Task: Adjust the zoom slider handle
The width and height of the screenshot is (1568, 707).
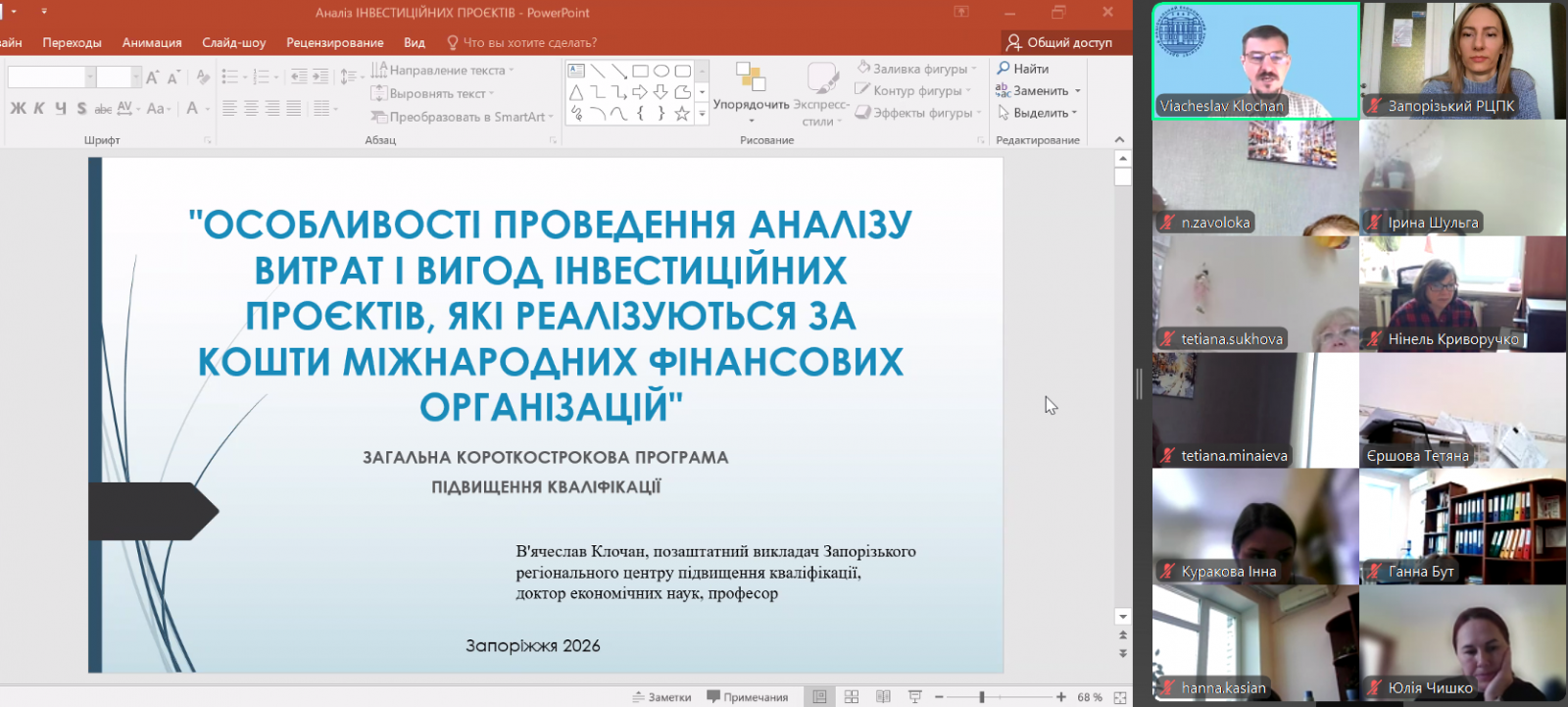Action: coord(982,697)
